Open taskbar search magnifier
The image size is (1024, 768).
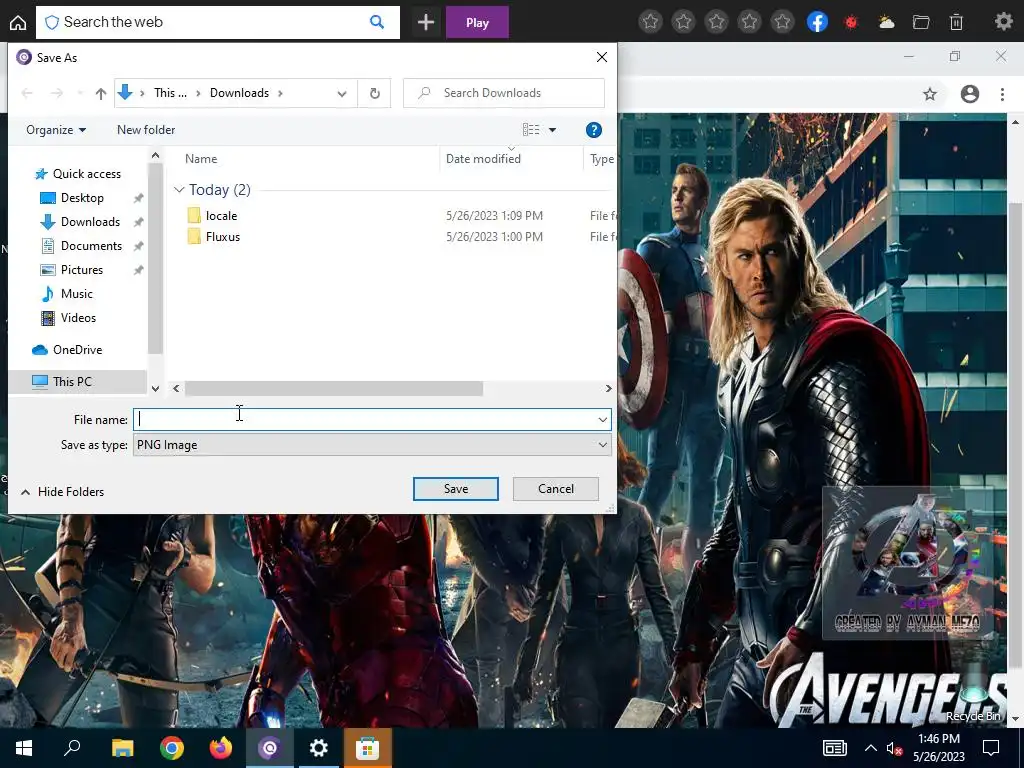click(x=72, y=748)
